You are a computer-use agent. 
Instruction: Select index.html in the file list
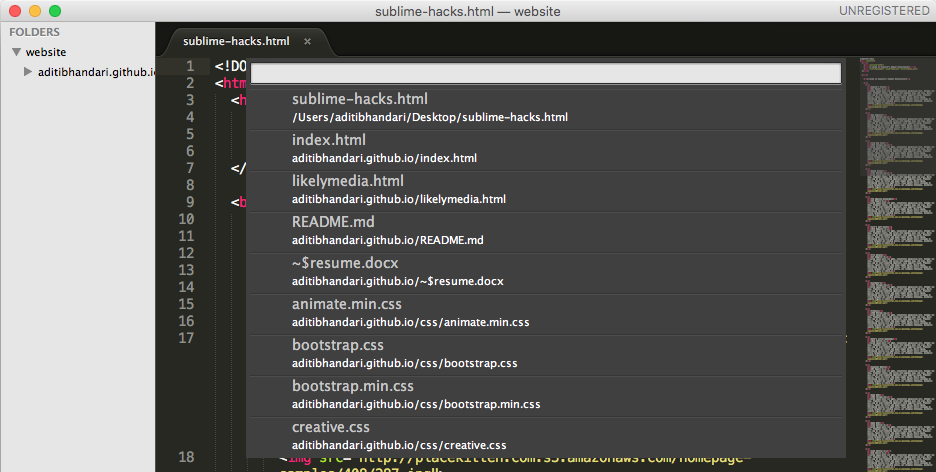pyautogui.click(x=546, y=150)
